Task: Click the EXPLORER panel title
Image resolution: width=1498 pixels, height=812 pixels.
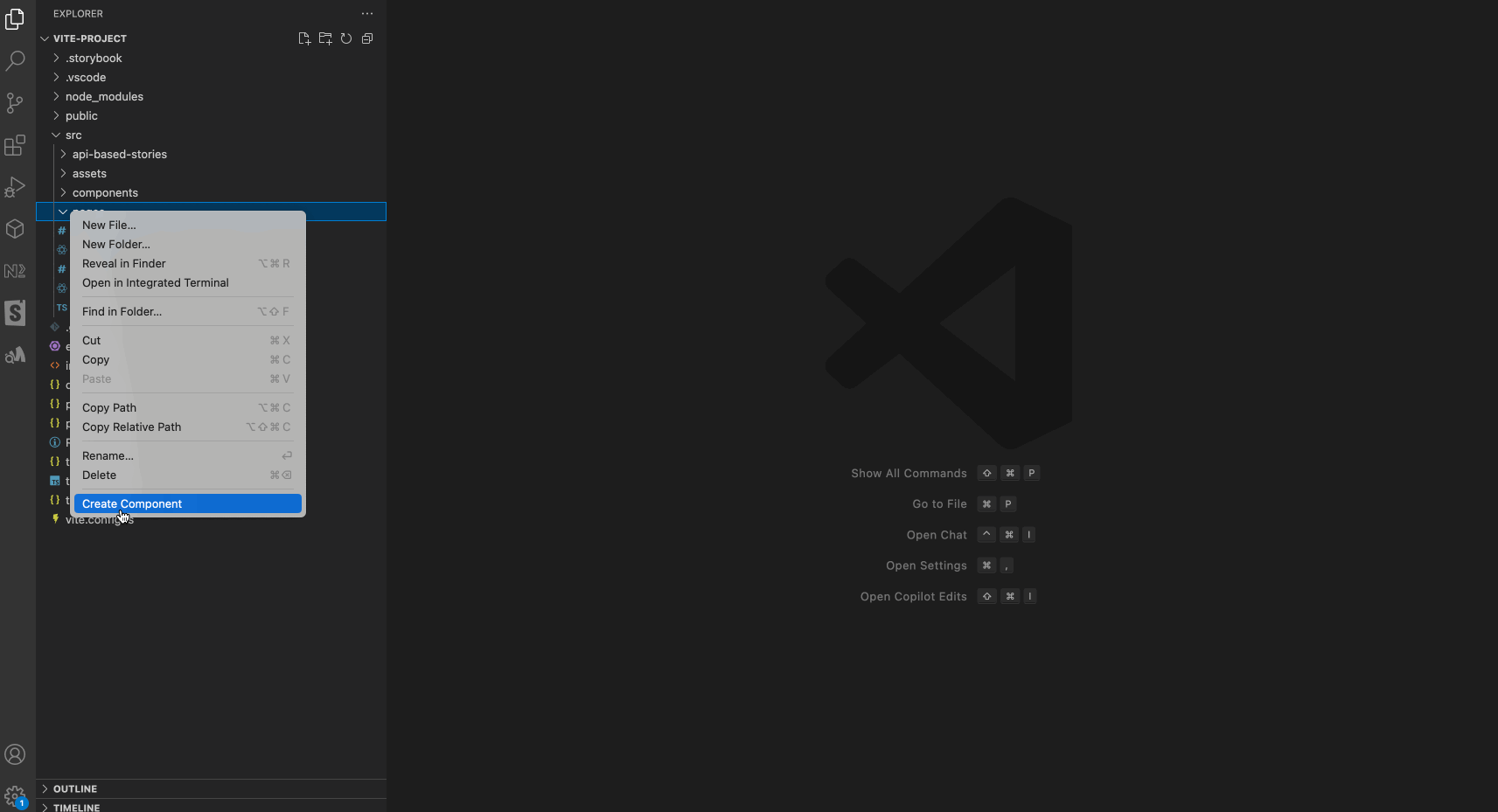Action: click(78, 14)
